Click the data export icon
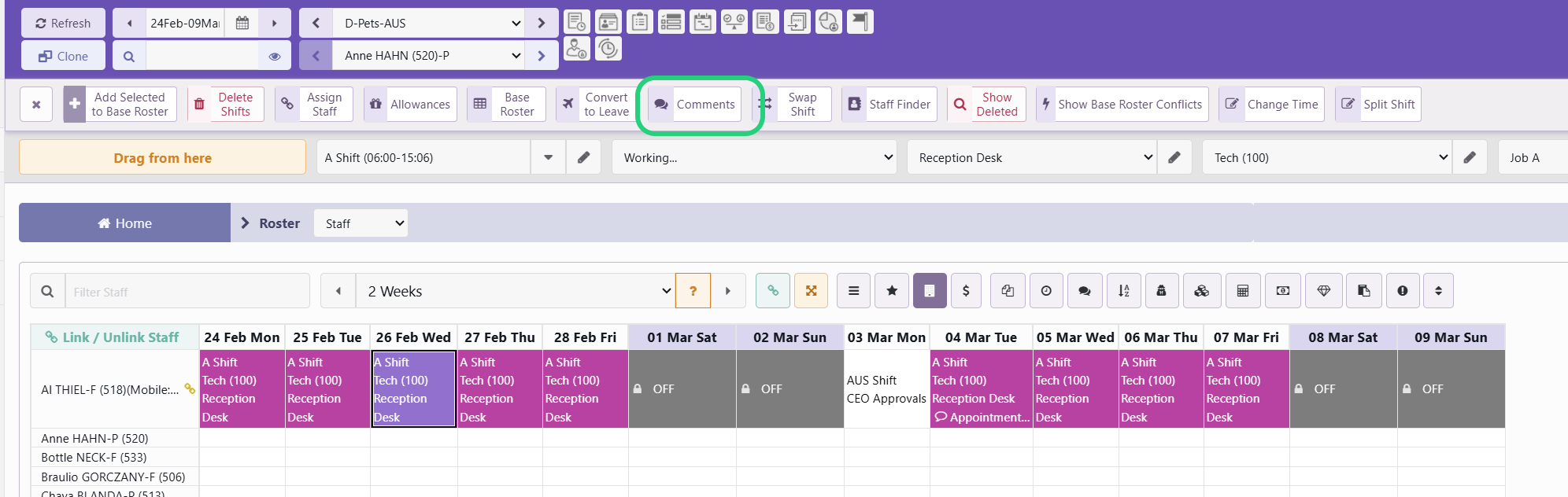1568x497 pixels. 797,22
